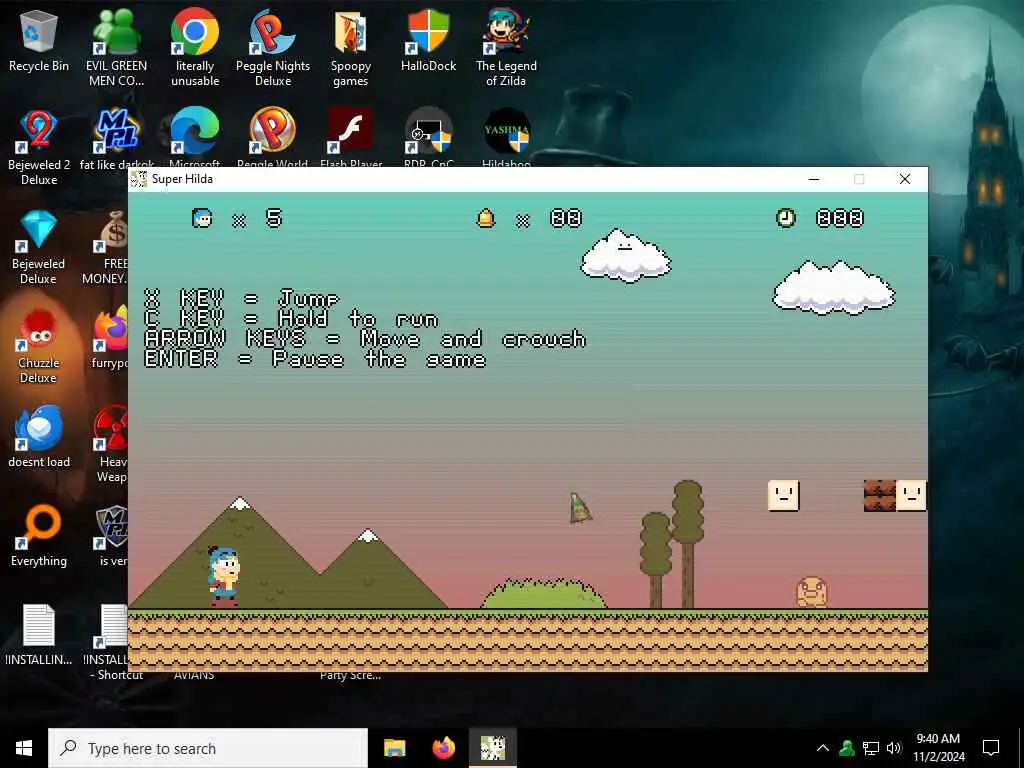Launch Chuzzle Deluxe shortcut
The height and width of the screenshot is (768, 1024).
[39, 346]
